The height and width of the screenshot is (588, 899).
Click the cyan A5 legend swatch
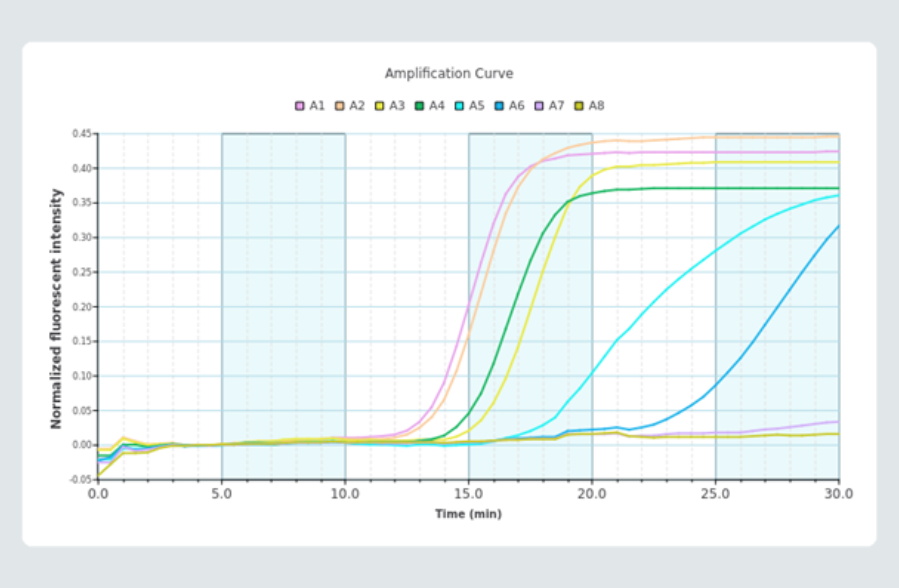(459, 106)
